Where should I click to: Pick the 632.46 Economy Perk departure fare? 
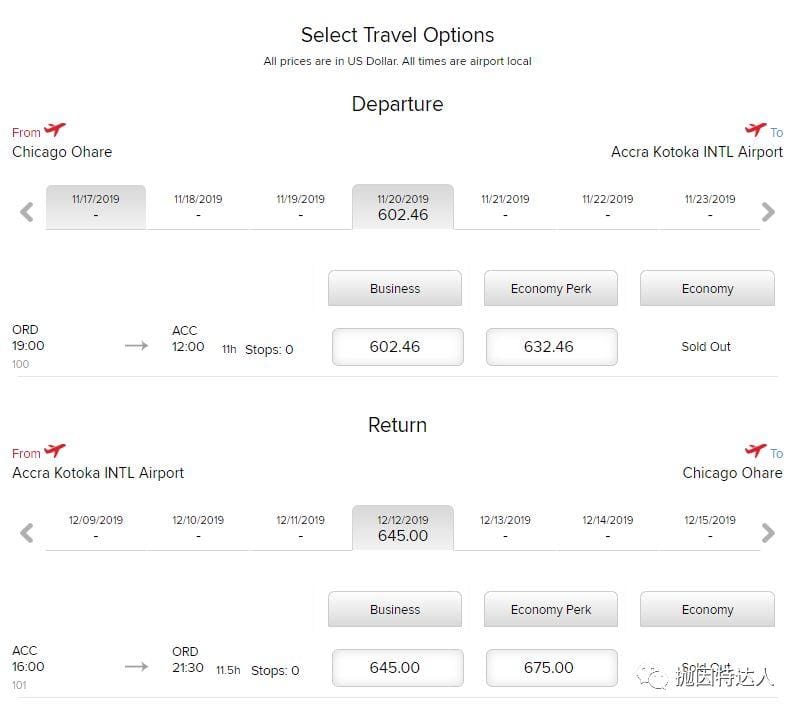pos(550,347)
